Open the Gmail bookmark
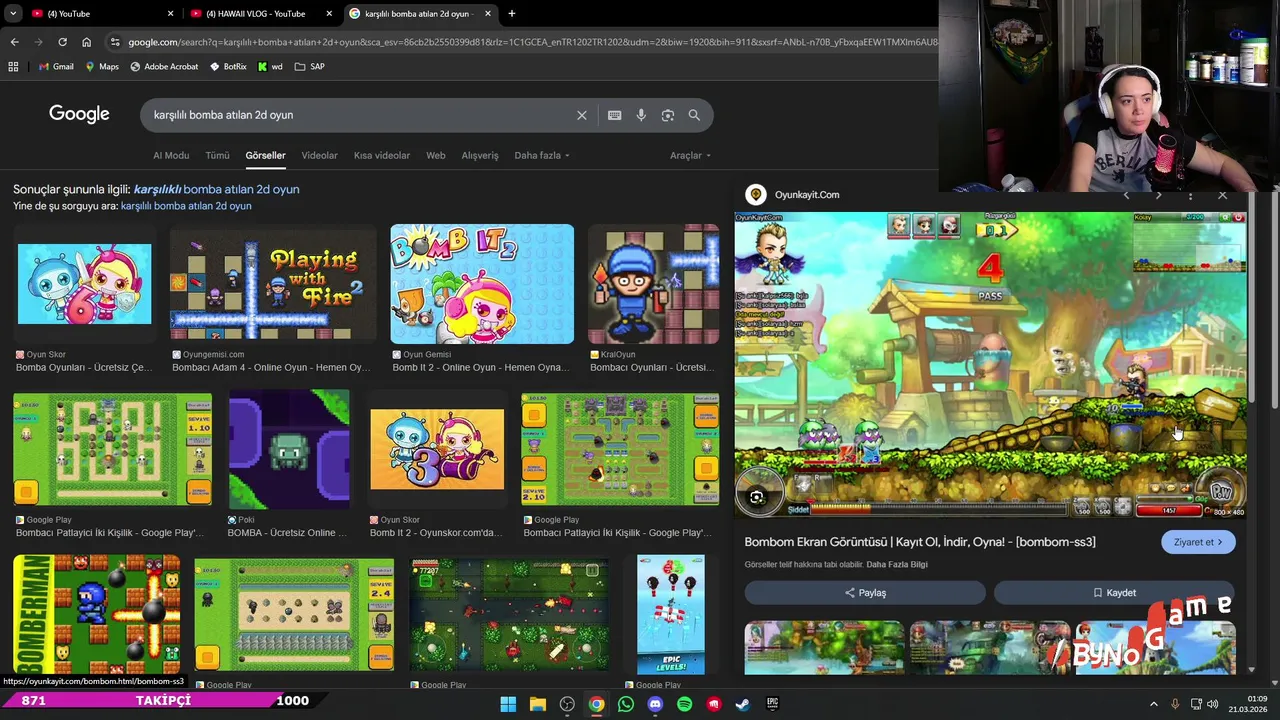The image size is (1280, 720). [56, 66]
